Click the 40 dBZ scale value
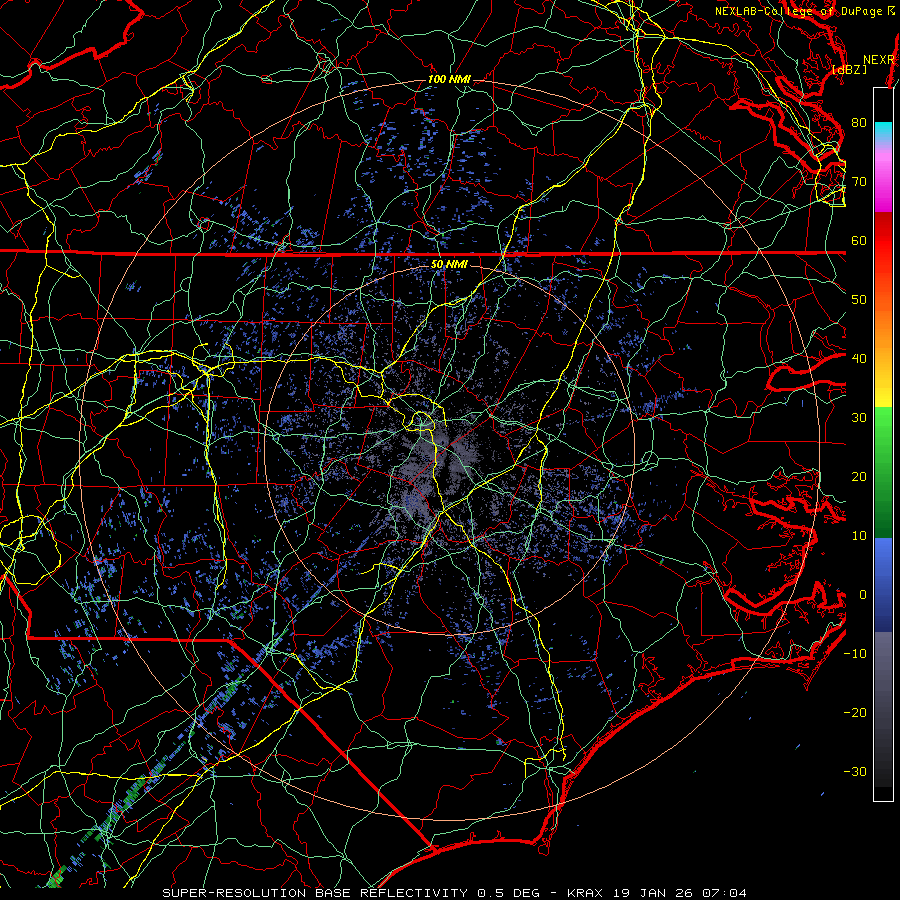The height and width of the screenshot is (900, 900). (x=859, y=358)
